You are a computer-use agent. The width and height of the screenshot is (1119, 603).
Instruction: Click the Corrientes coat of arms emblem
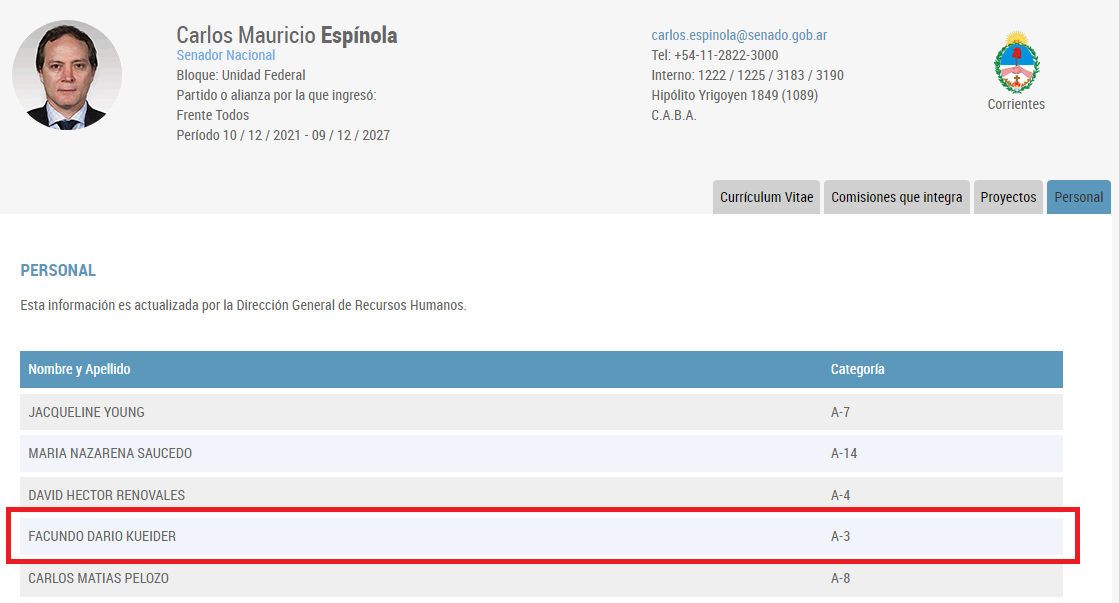coord(1016,62)
